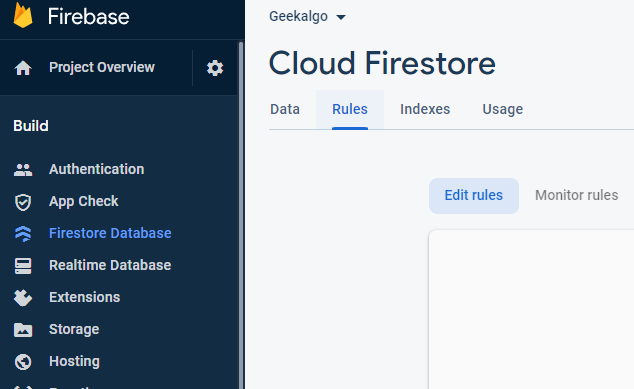Go to the Usage tab

(x=503, y=109)
